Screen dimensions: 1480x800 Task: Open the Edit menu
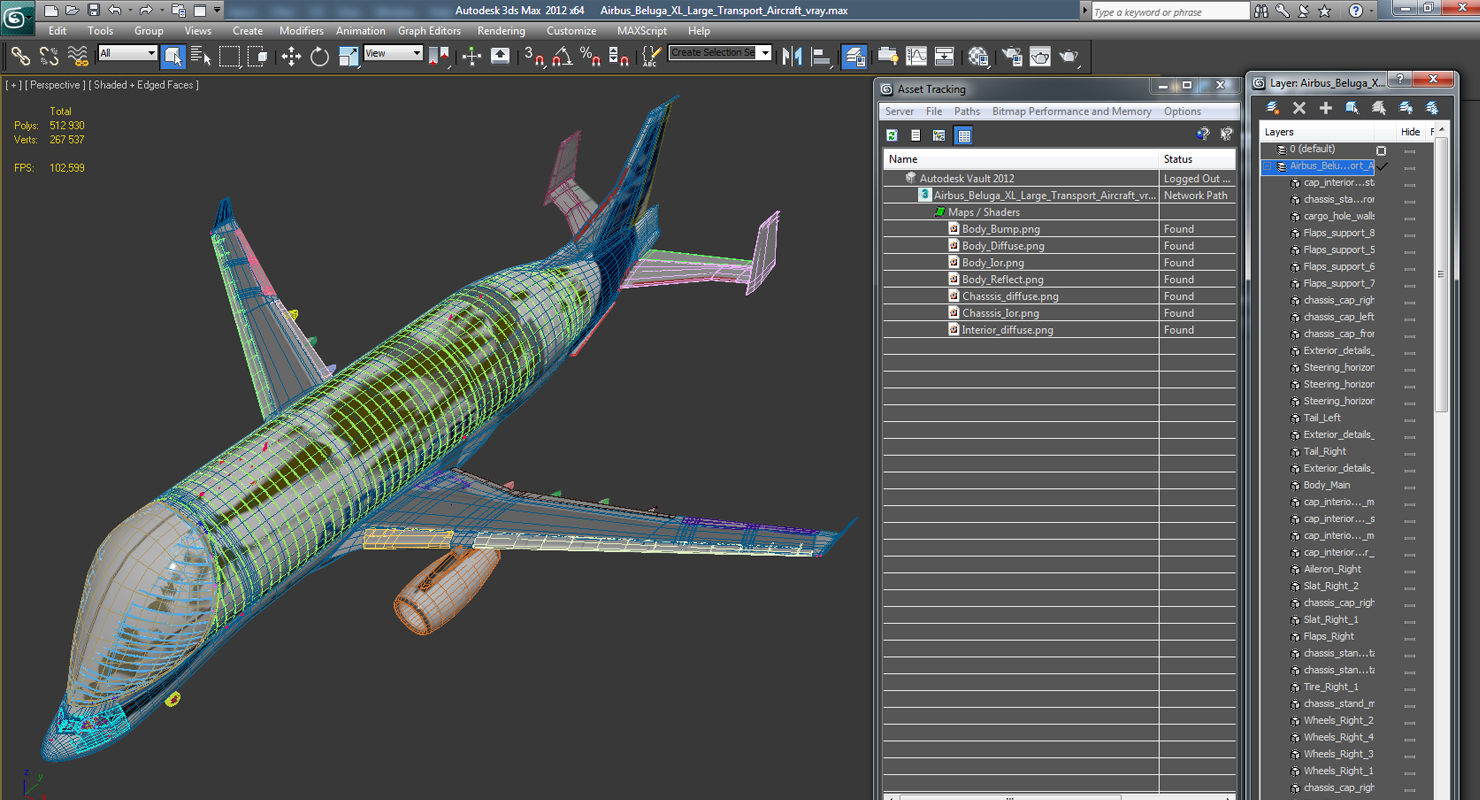(57, 31)
